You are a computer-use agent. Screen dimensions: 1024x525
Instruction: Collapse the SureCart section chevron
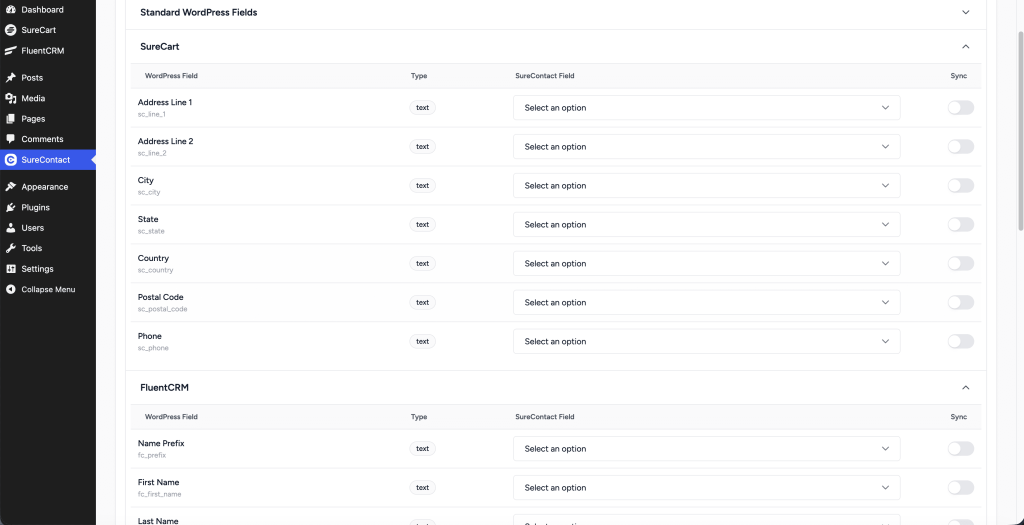pyautogui.click(x=965, y=47)
